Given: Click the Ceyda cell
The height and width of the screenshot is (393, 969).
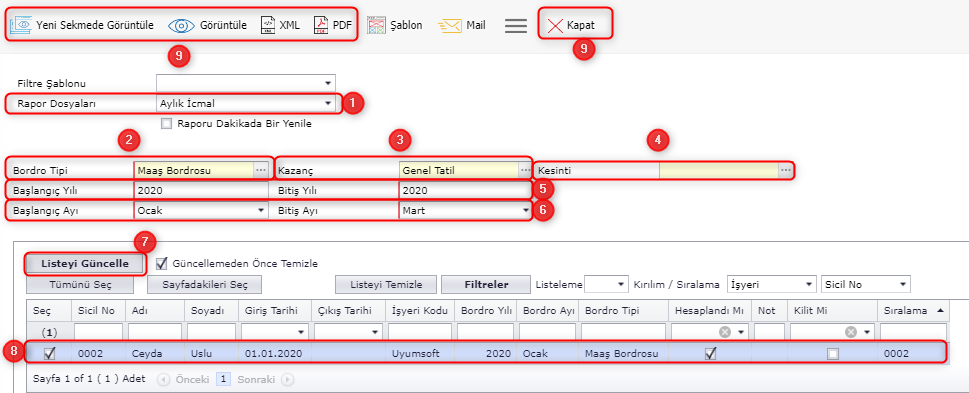Looking at the screenshot, I should [x=155, y=353].
